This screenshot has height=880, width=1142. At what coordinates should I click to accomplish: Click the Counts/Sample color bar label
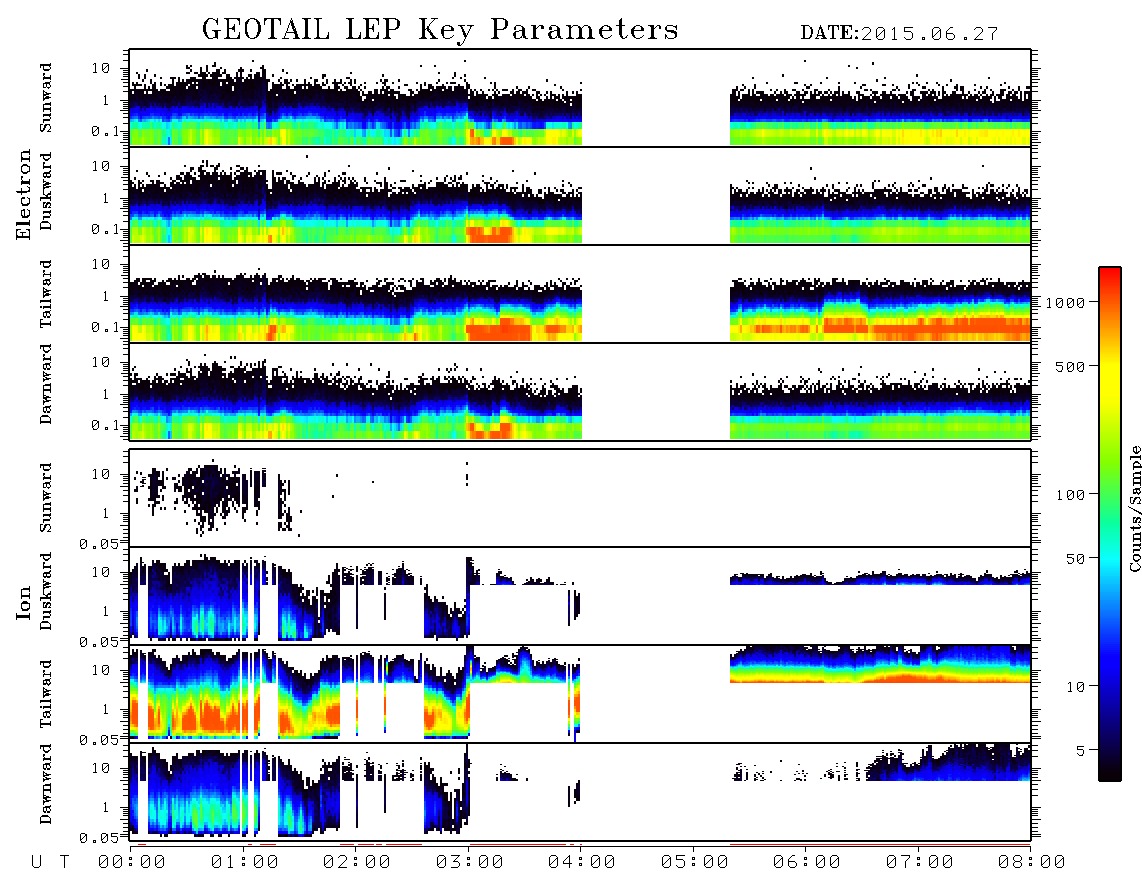(1134, 509)
